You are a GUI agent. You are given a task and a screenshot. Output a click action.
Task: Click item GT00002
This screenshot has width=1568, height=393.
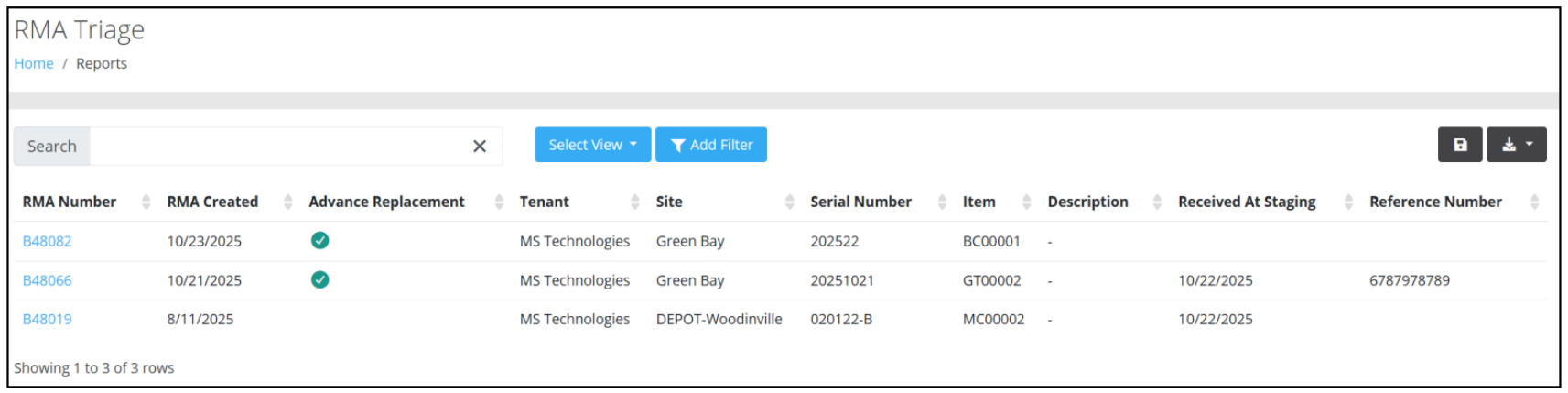click(x=991, y=280)
